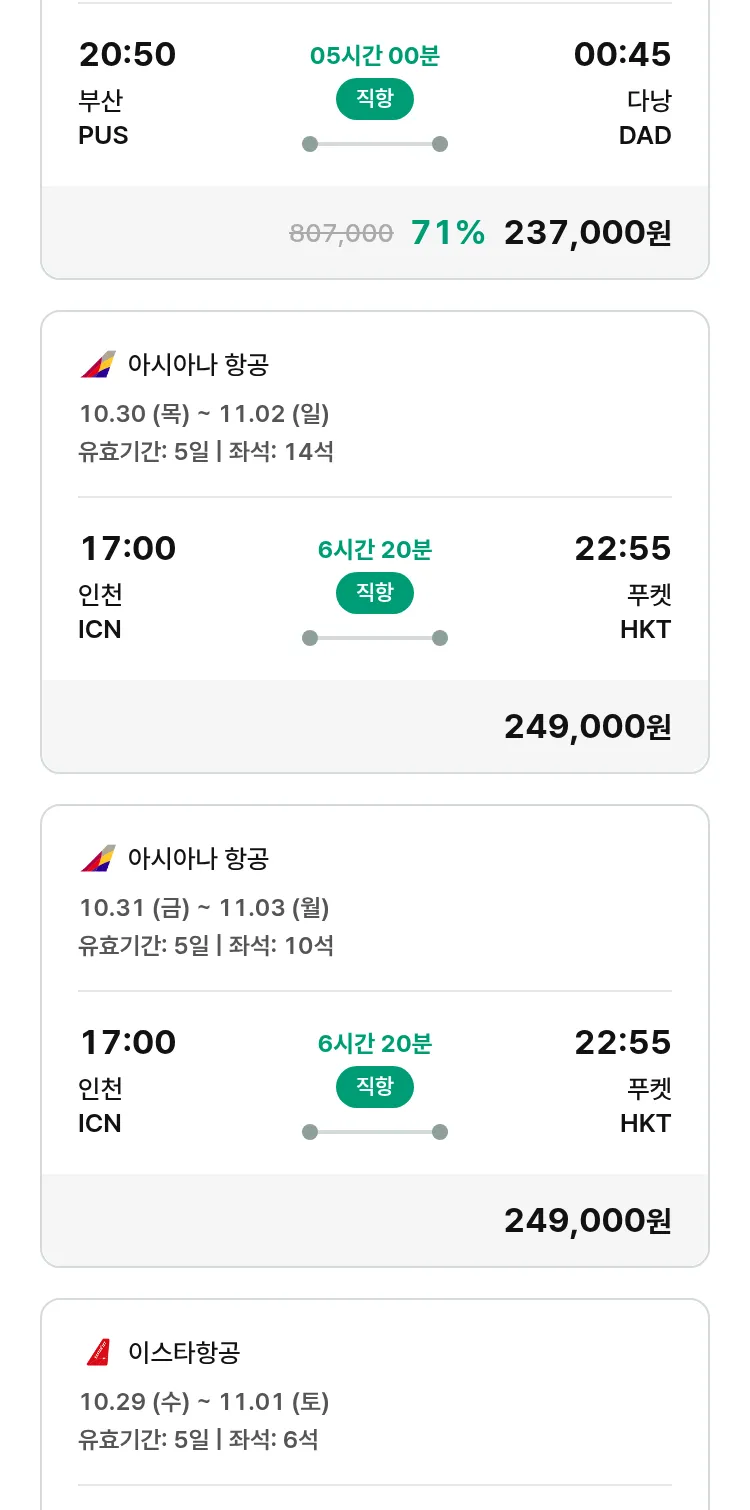Click the 71% discount label

point(447,233)
